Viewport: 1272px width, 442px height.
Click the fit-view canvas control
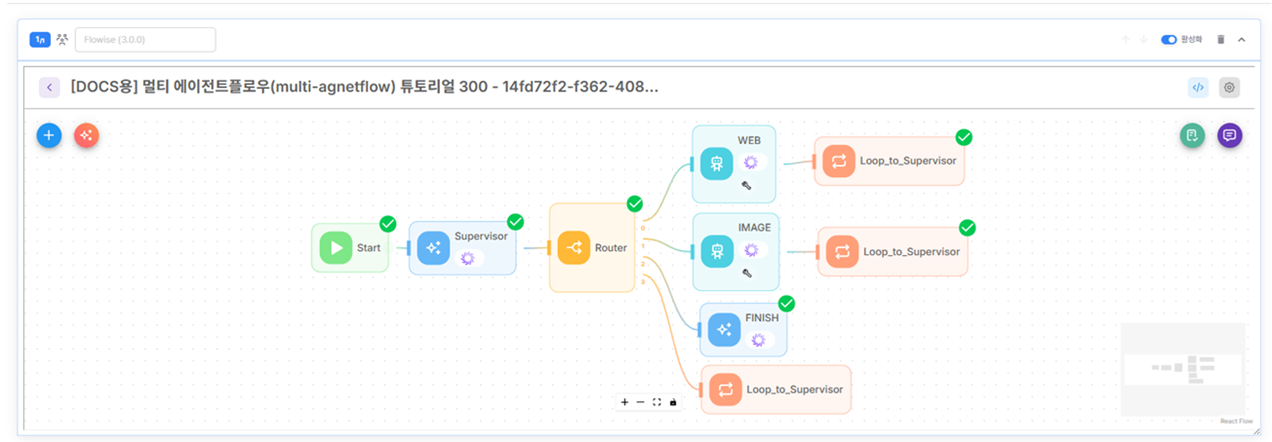(657, 402)
